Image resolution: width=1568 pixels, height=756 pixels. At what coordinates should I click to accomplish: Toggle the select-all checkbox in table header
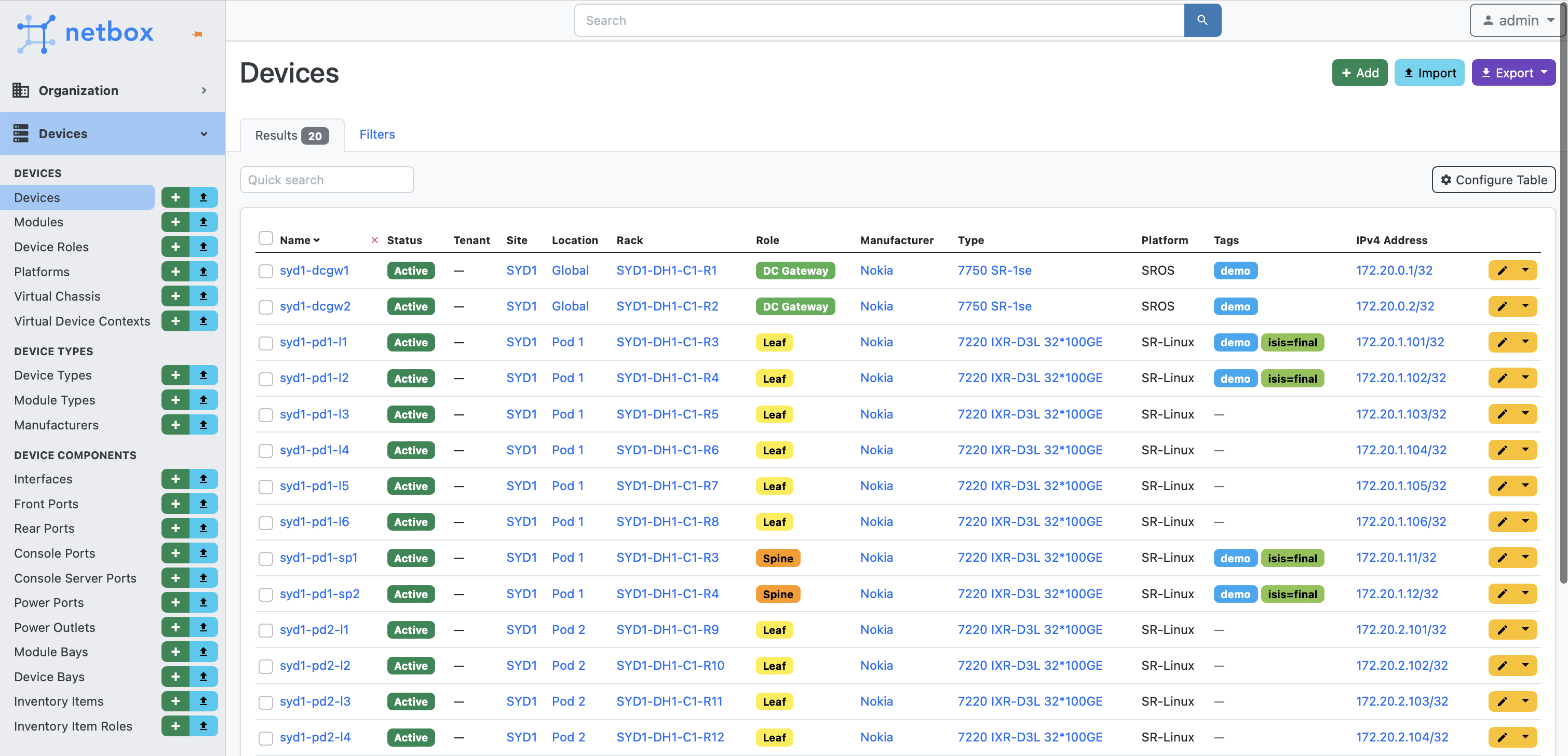coord(265,238)
